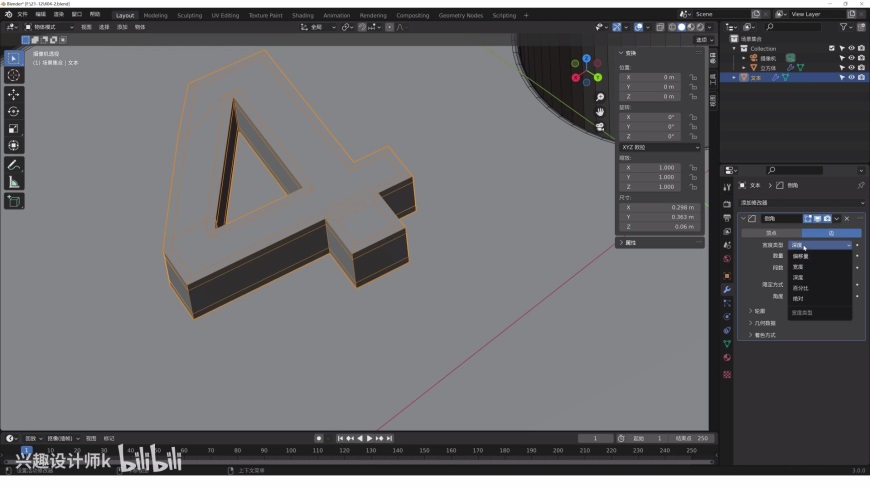The image size is (870, 489).
Task: Open the Material properties tab
Action: coord(727,358)
